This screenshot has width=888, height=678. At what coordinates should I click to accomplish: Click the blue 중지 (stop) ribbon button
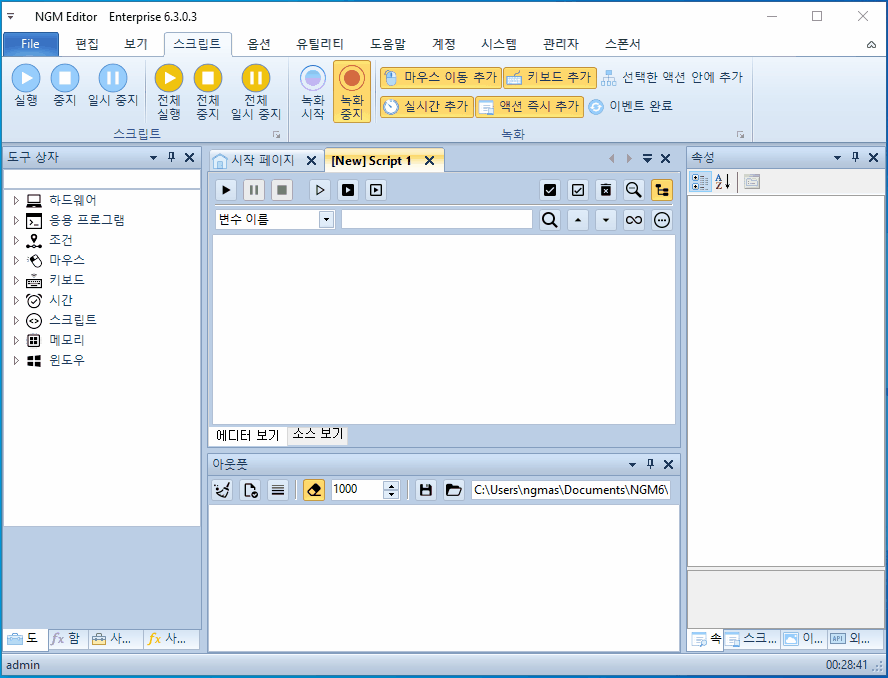click(x=65, y=86)
